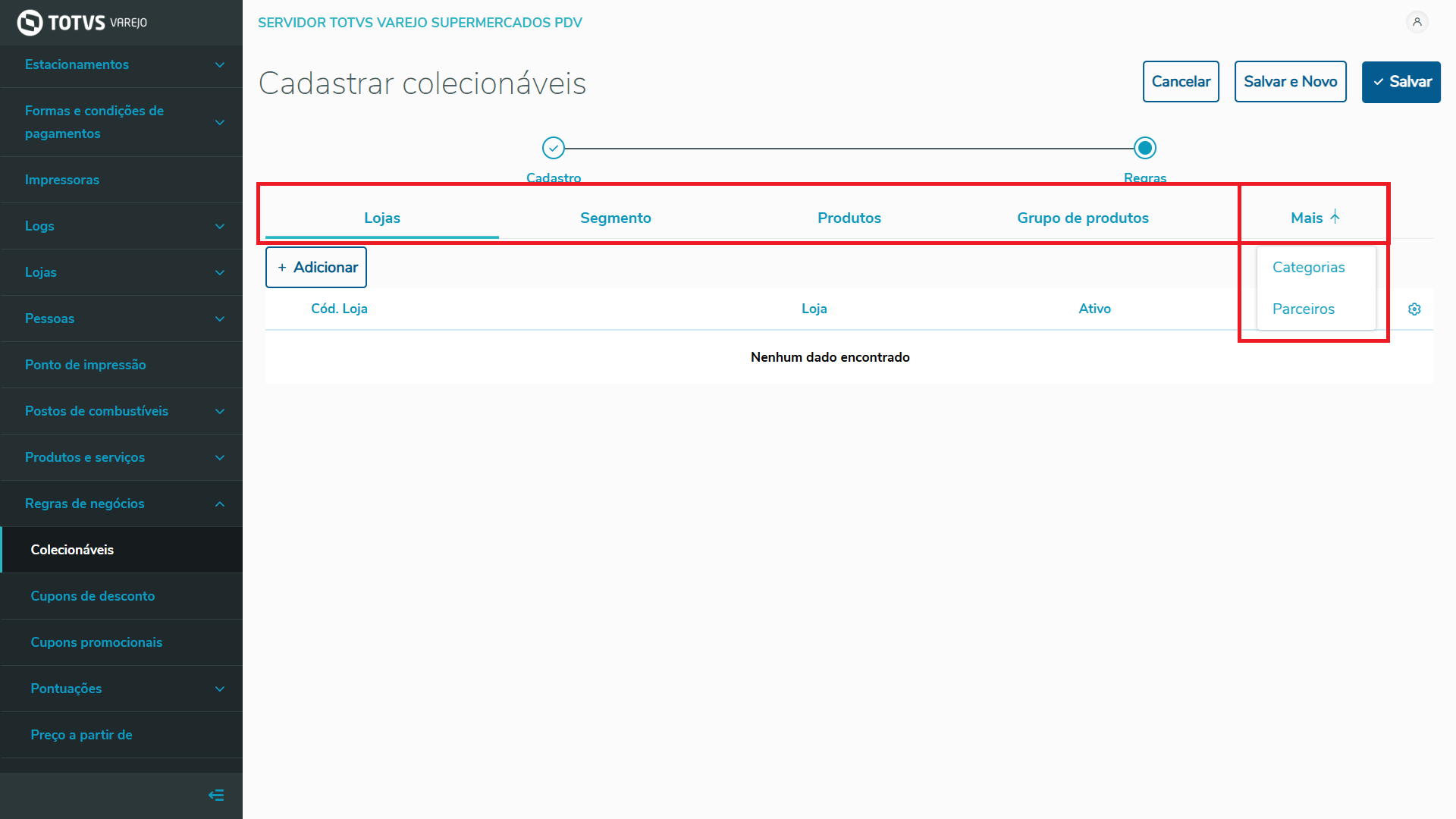Open table column settings gear
1456x819 pixels.
pos(1414,309)
